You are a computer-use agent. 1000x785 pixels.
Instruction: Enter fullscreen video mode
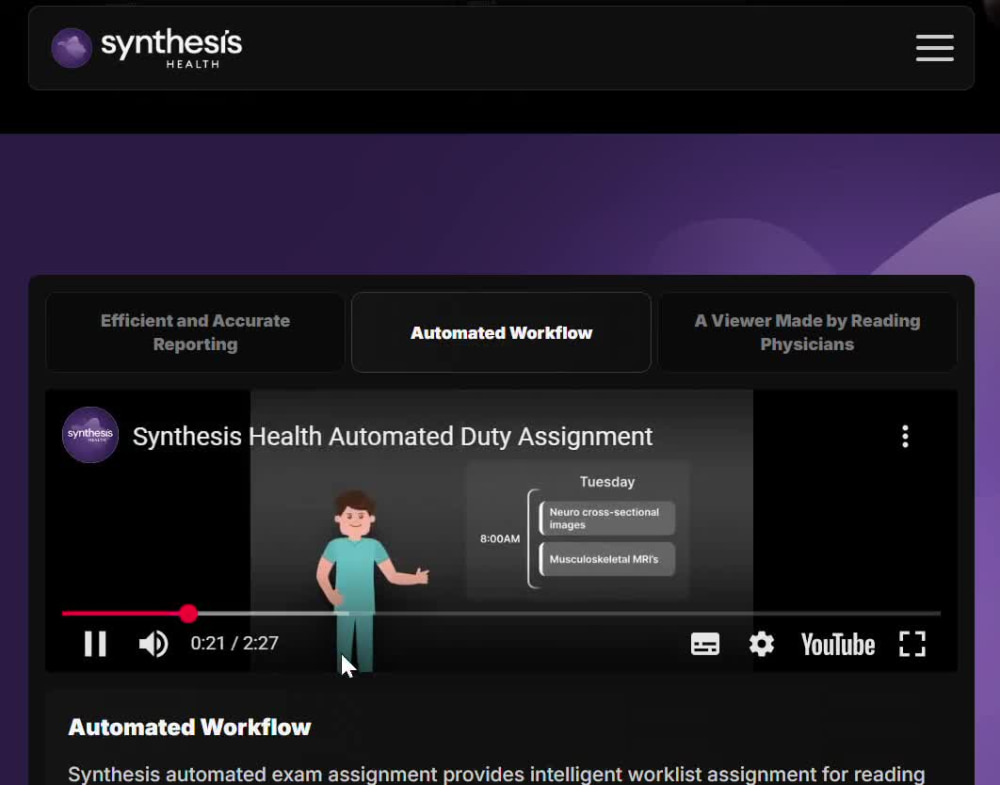[913, 644]
